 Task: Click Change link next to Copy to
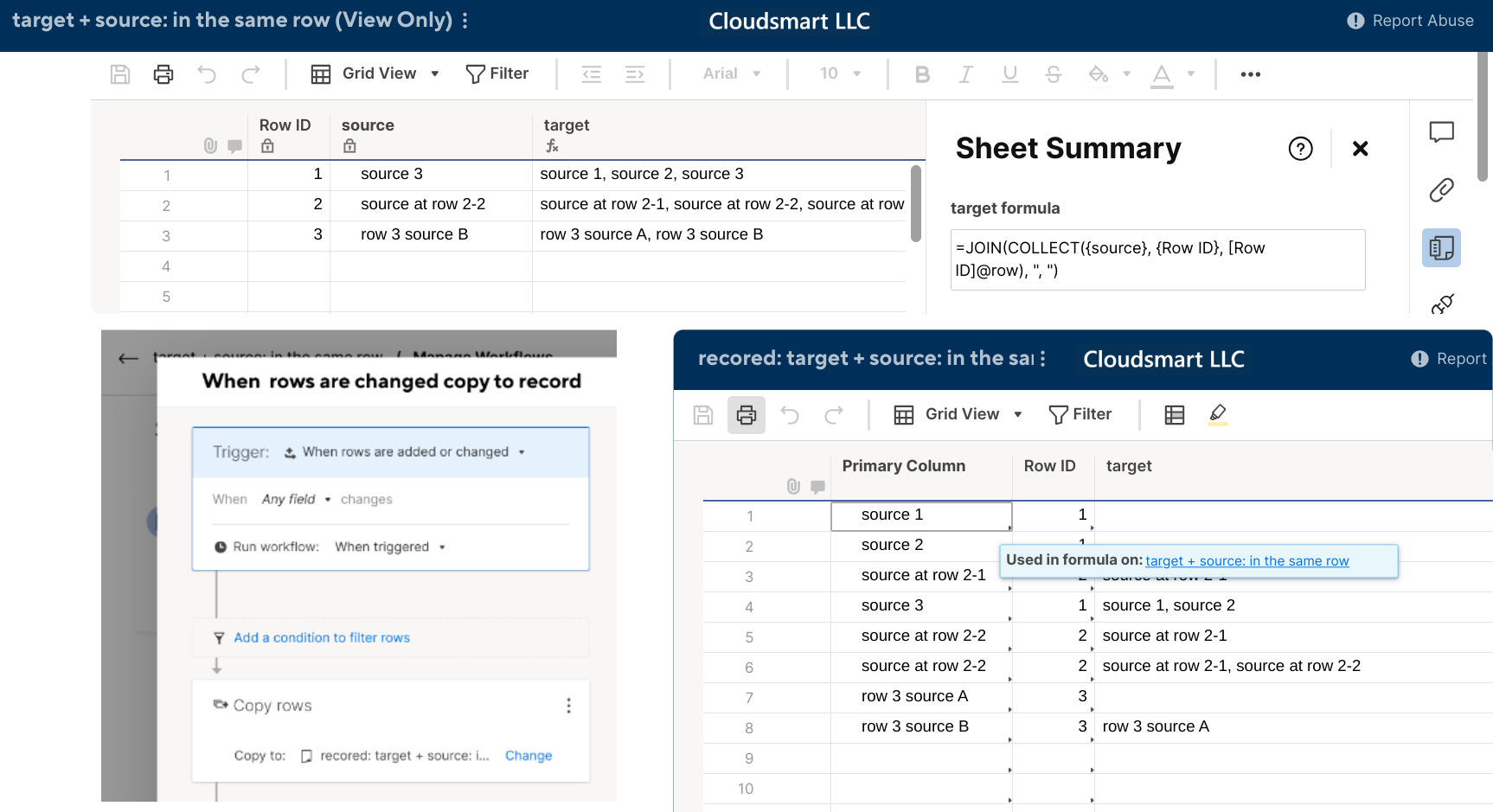pos(529,756)
